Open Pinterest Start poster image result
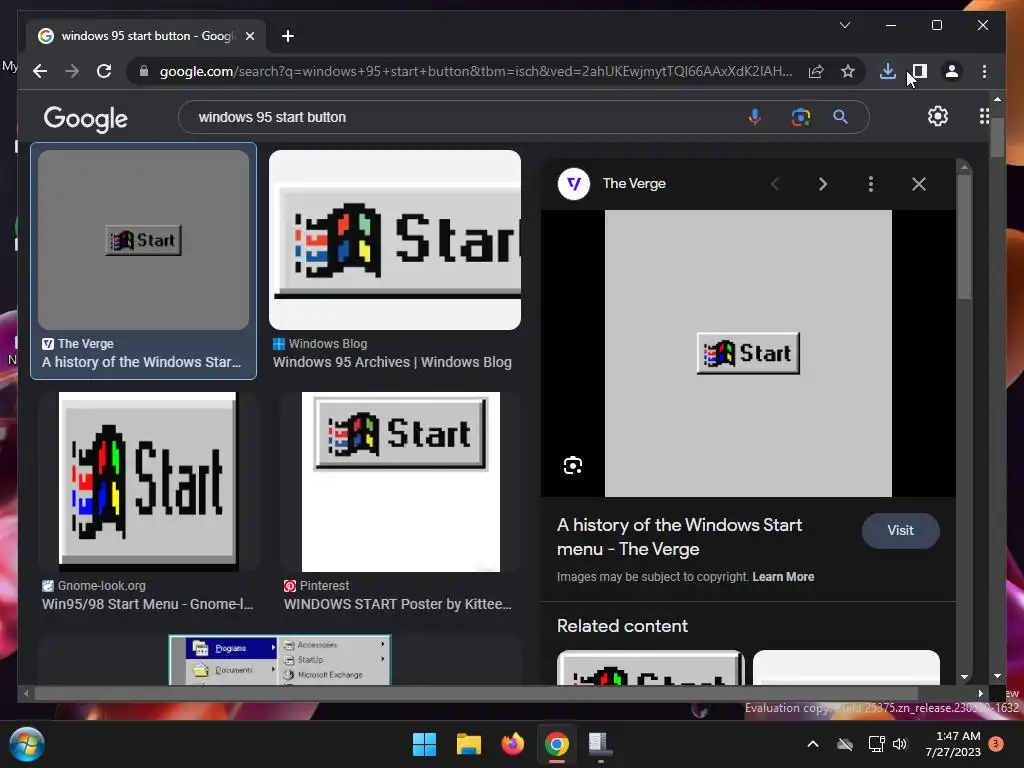 (401, 481)
